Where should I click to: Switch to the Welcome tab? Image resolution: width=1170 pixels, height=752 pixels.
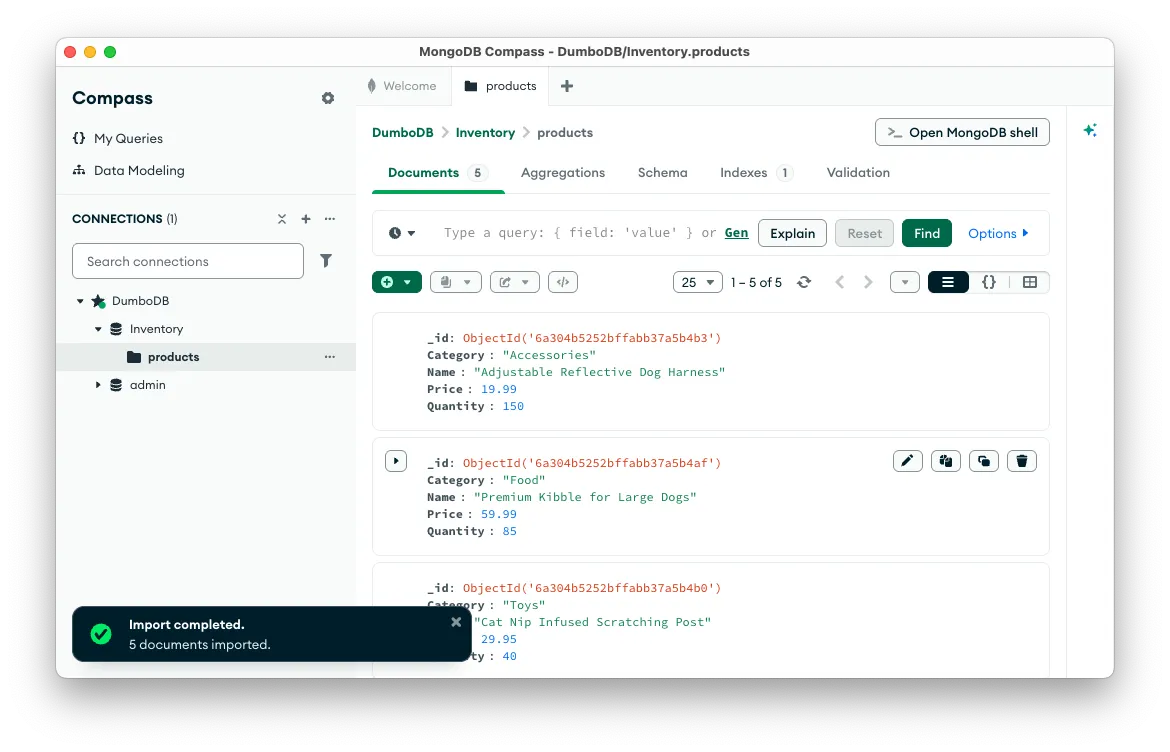click(x=403, y=87)
